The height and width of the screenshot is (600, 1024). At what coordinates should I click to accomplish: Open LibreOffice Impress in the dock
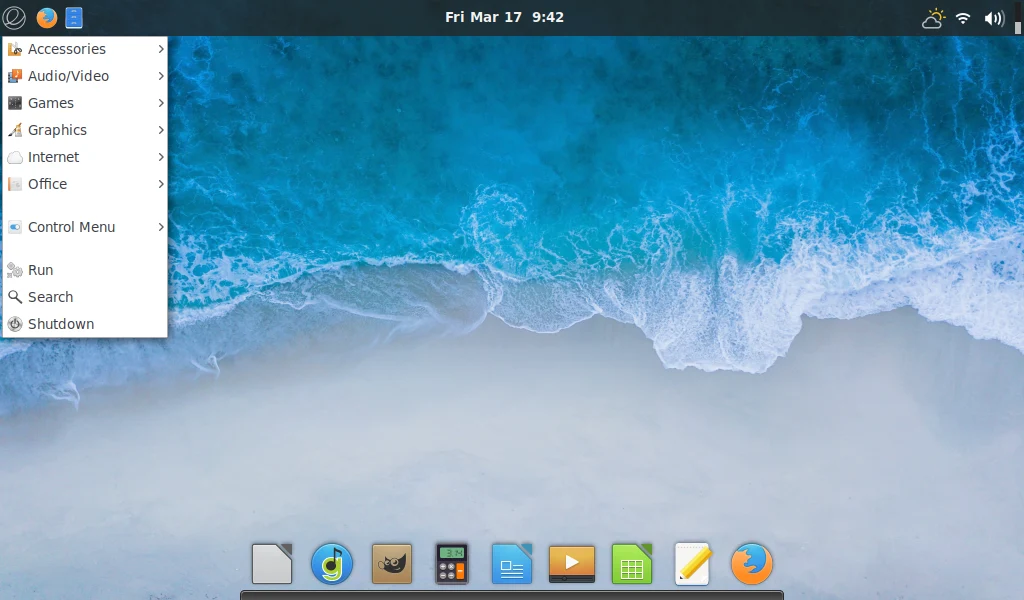click(511, 563)
